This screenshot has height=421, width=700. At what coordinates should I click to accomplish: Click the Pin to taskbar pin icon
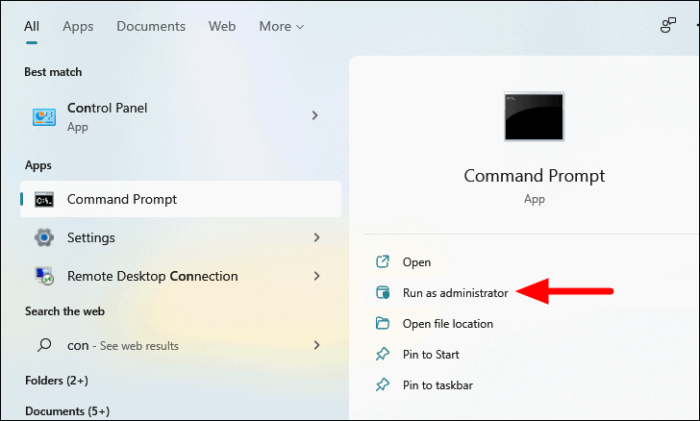[383, 385]
